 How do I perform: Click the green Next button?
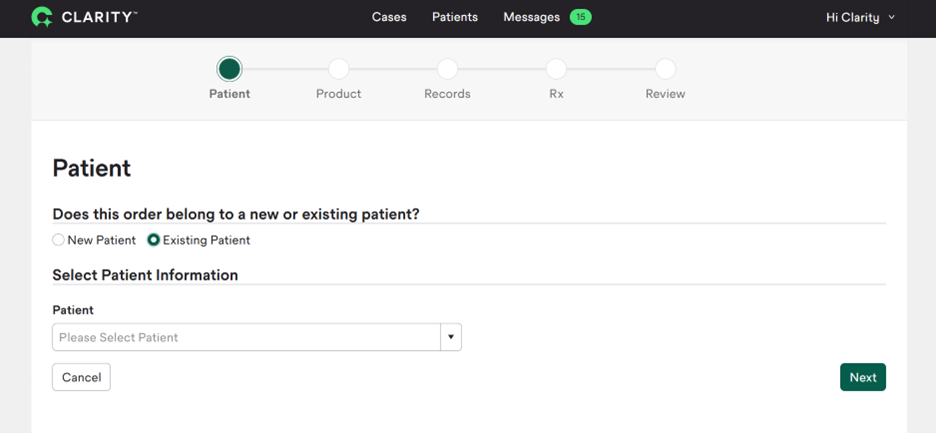[x=862, y=377]
